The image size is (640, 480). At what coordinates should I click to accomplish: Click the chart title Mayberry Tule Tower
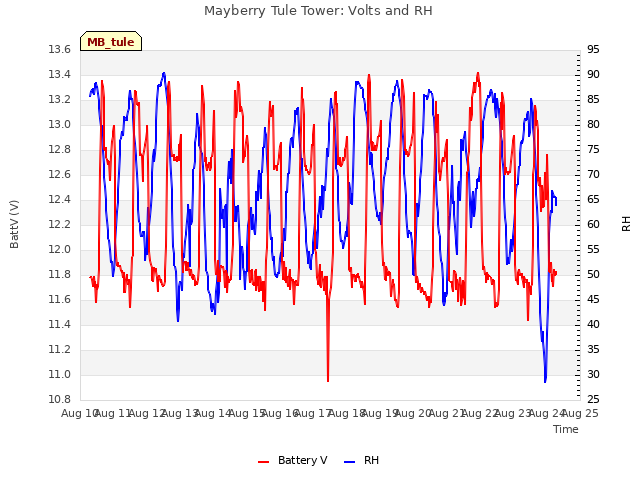click(318, 11)
